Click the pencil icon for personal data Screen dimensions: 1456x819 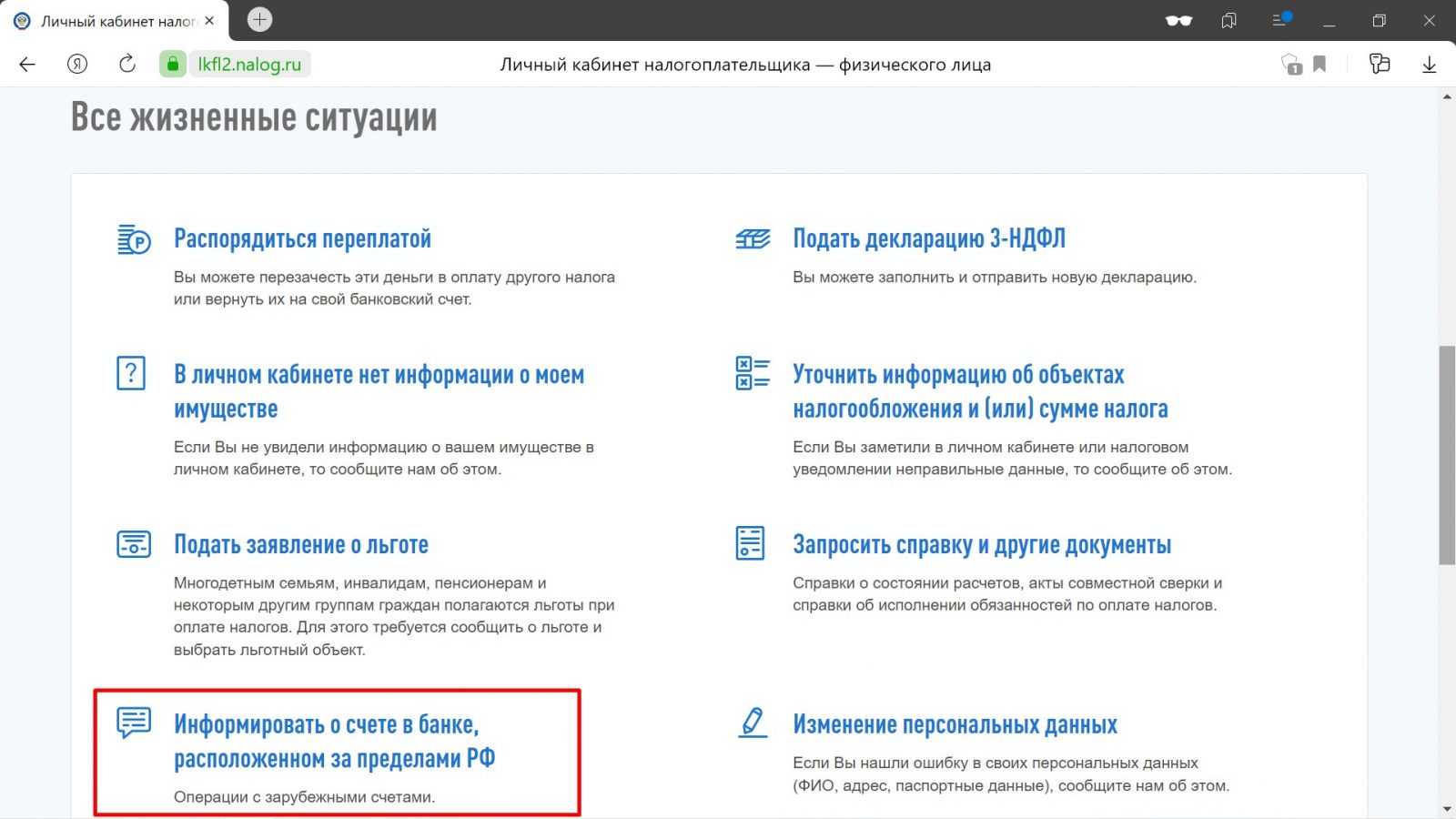[752, 723]
